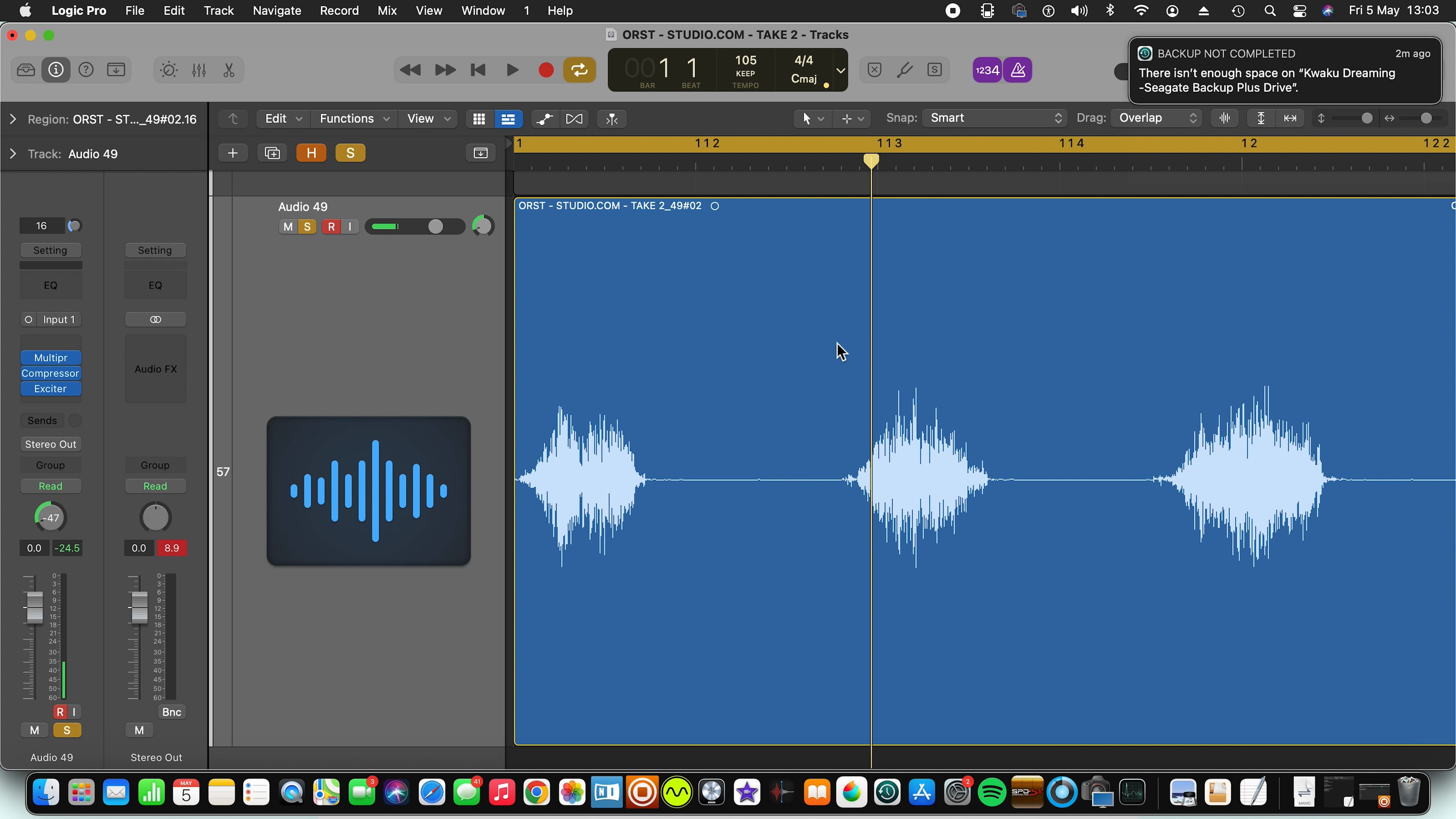Mute the Audio 49 track header
Image resolution: width=1456 pixels, height=819 pixels.
pyautogui.click(x=288, y=227)
